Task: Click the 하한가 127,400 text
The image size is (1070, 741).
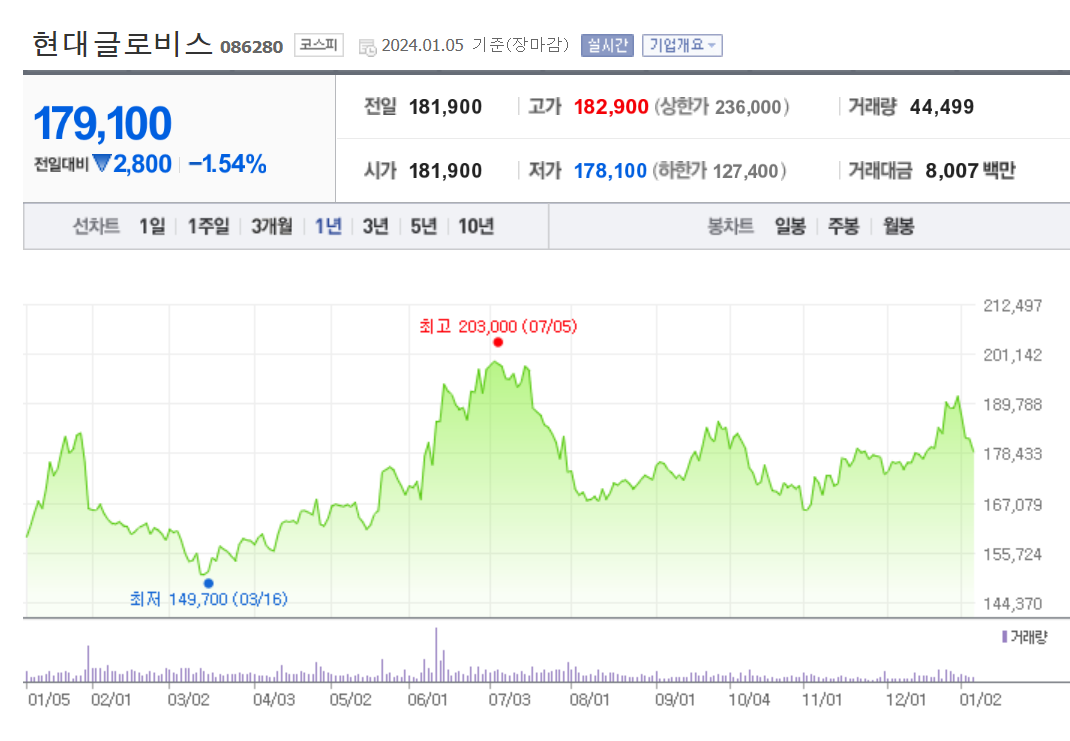Action: [719, 171]
